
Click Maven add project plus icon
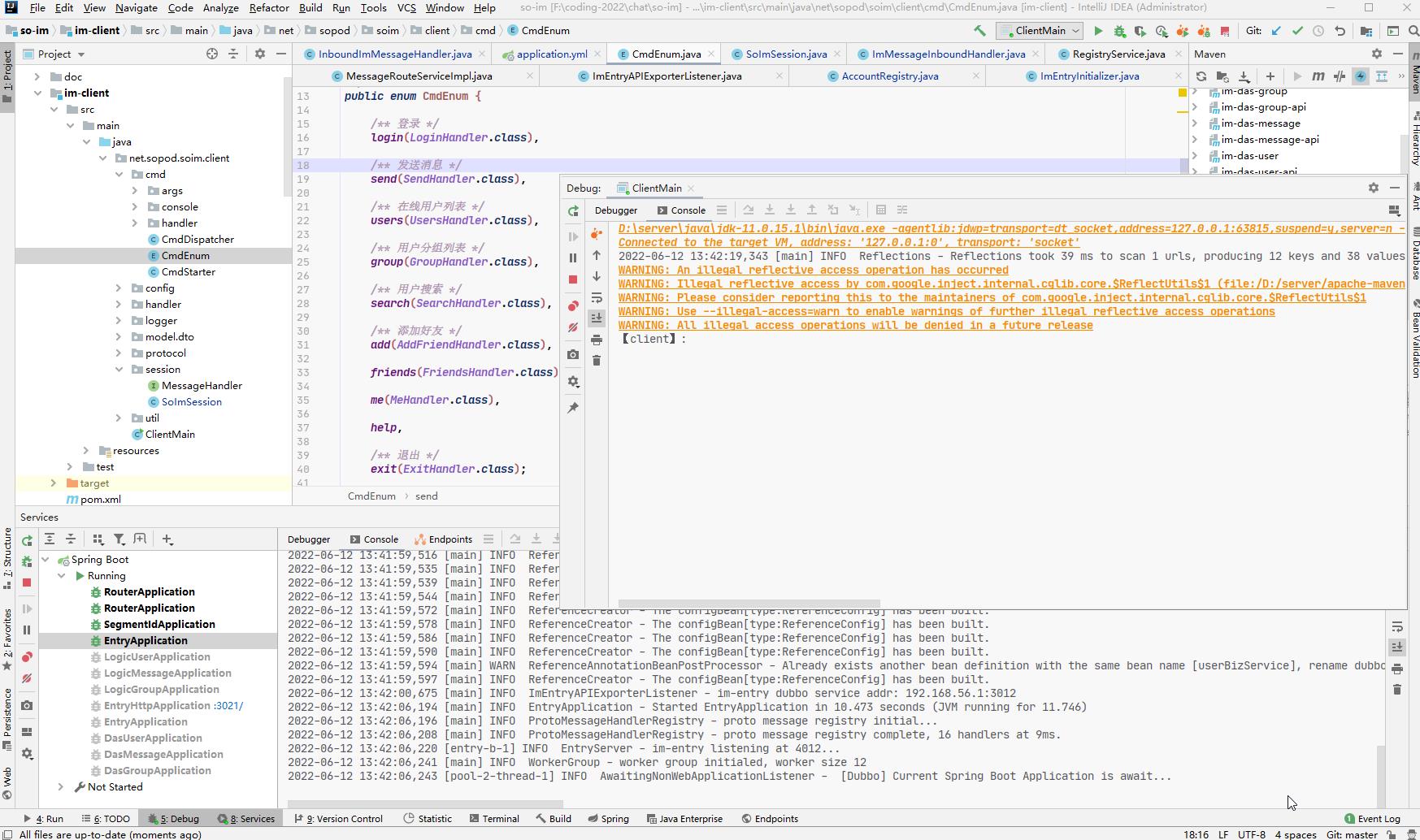[1270, 76]
